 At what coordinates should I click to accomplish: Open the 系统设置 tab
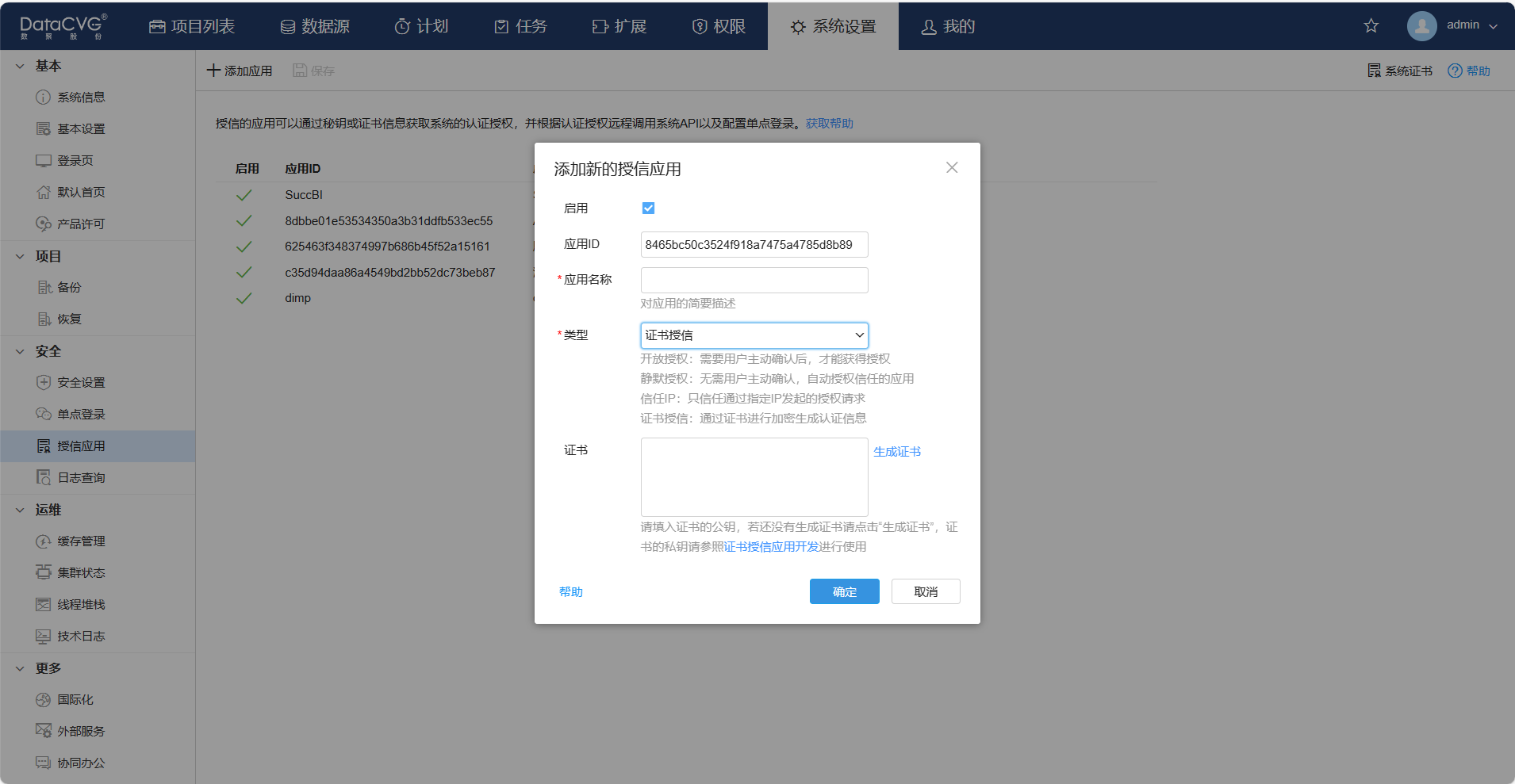coord(833,26)
